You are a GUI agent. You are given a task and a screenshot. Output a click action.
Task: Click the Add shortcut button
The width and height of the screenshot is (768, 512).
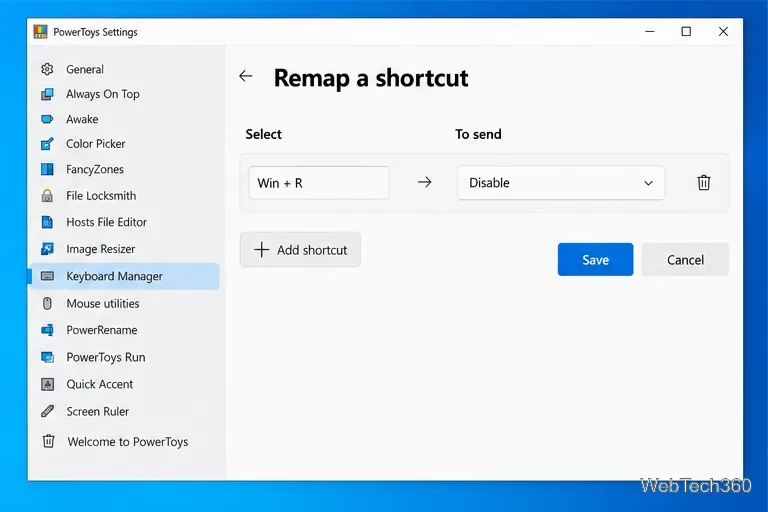pos(300,249)
